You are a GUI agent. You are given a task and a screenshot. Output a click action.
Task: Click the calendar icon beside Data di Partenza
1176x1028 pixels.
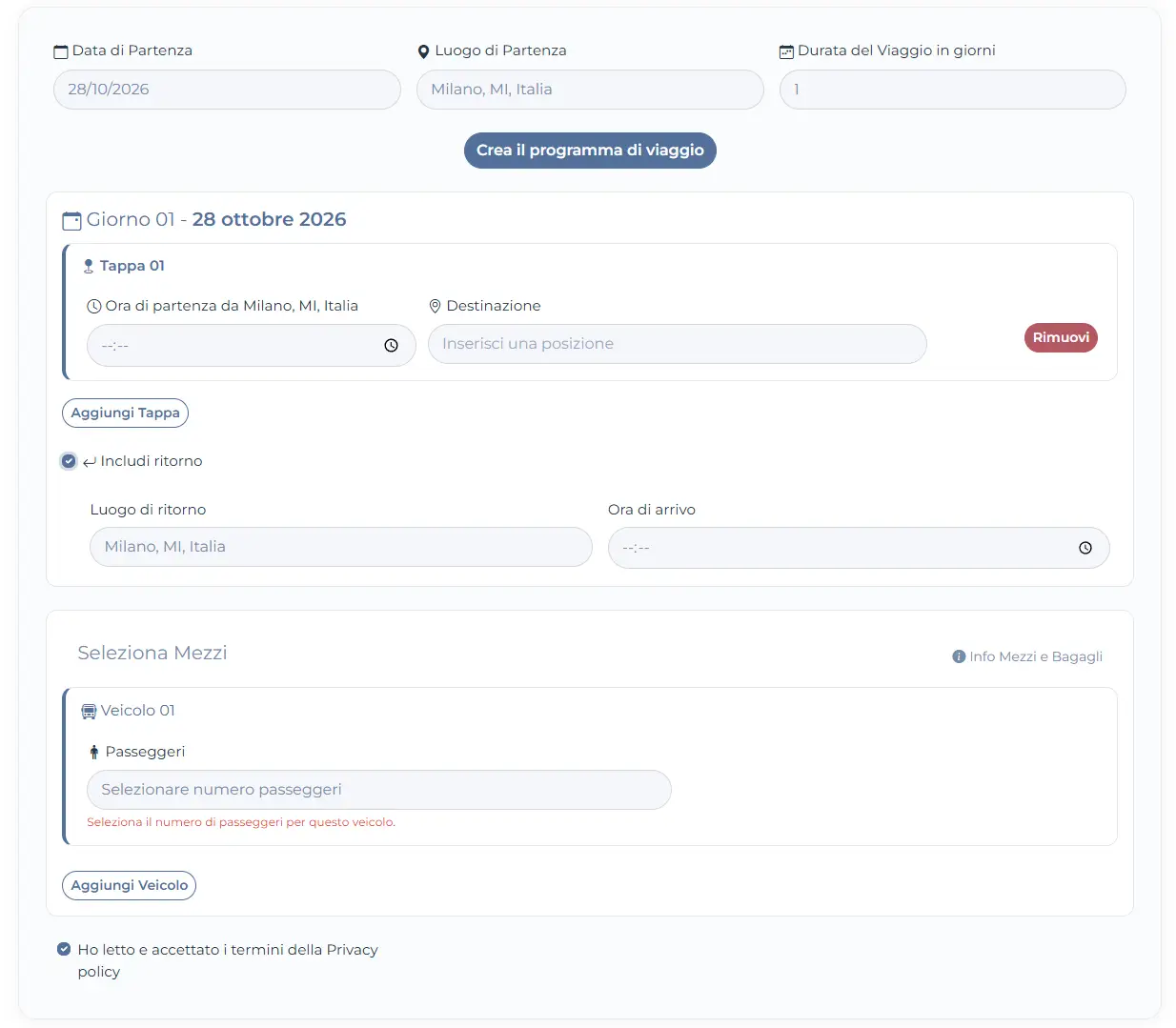[x=61, y=51]
